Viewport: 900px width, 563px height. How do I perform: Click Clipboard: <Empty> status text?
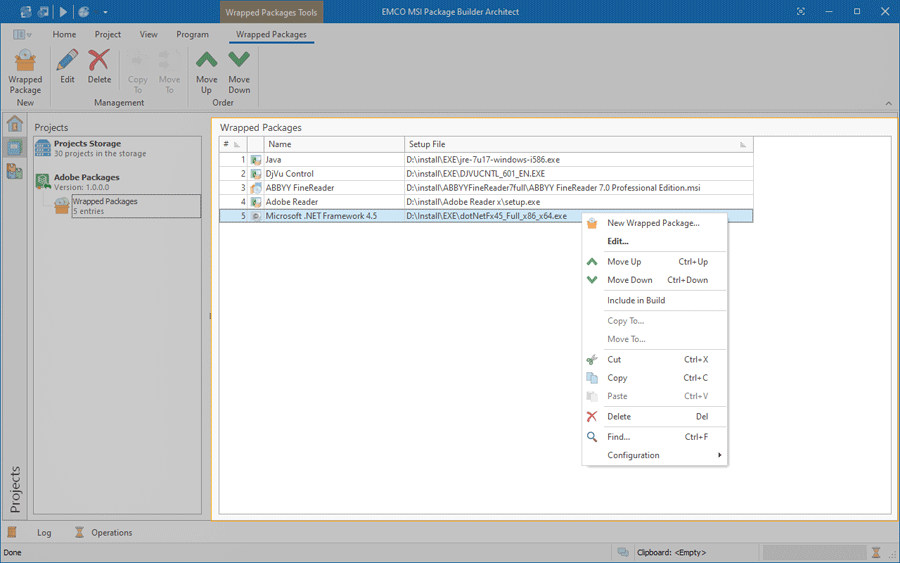[672, 553]
